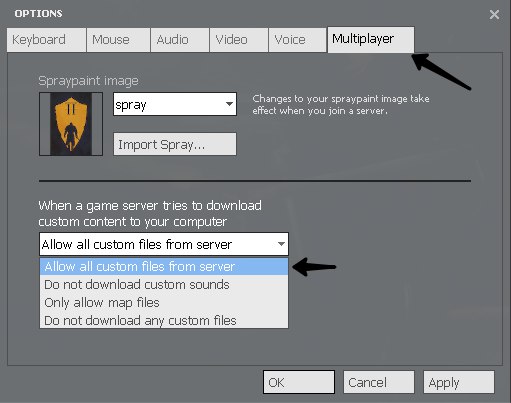The width and height of the screenshot is (511, 403).
Task: Close the Options dialog with X
Action: [x=494, y=14]
